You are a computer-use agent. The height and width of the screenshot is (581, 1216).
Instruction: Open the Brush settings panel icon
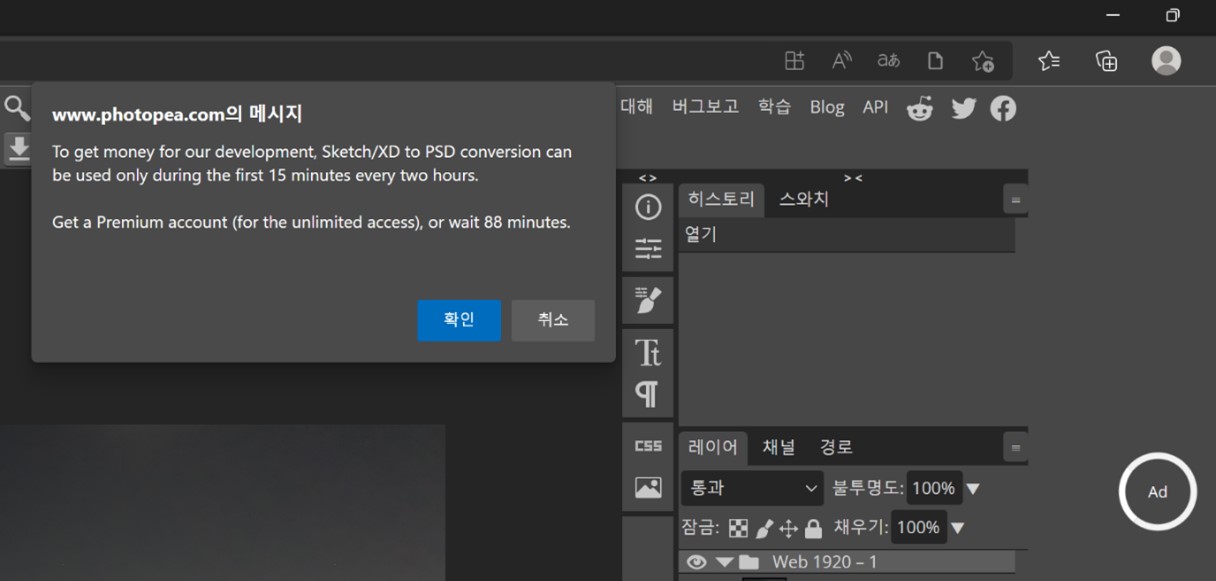coord(648,299)
